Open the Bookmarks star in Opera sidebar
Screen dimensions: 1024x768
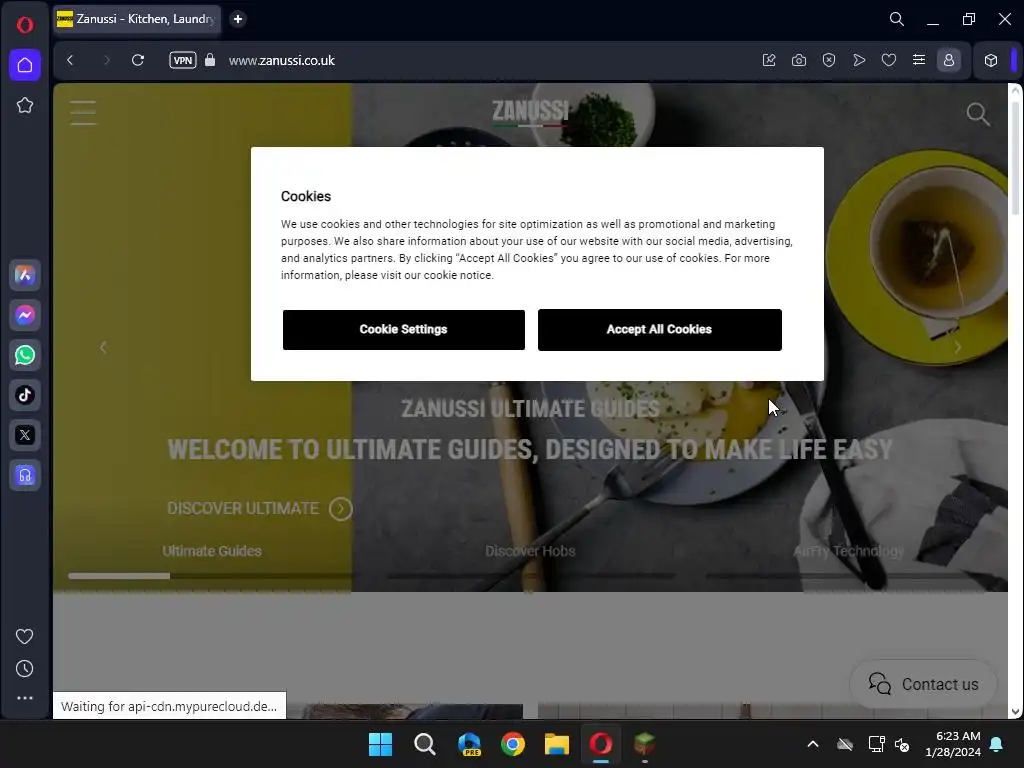(x=25, y=105)
